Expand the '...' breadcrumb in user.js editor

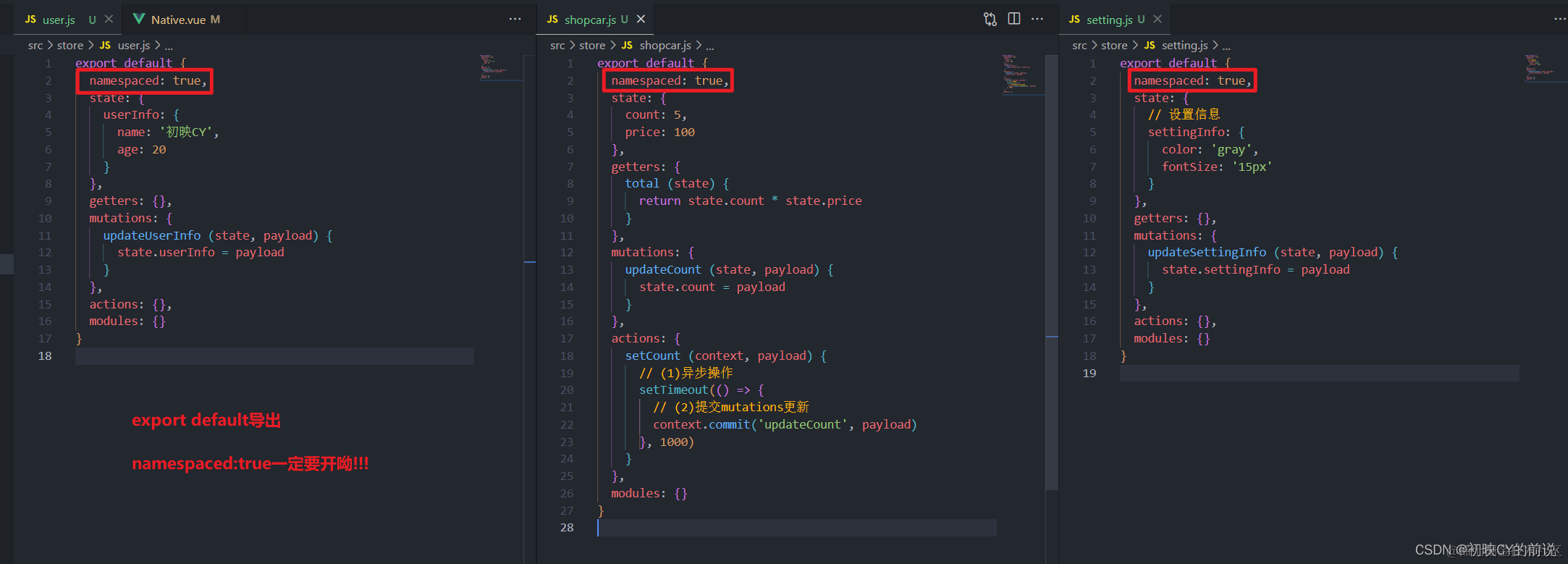(x=169, y=46)
